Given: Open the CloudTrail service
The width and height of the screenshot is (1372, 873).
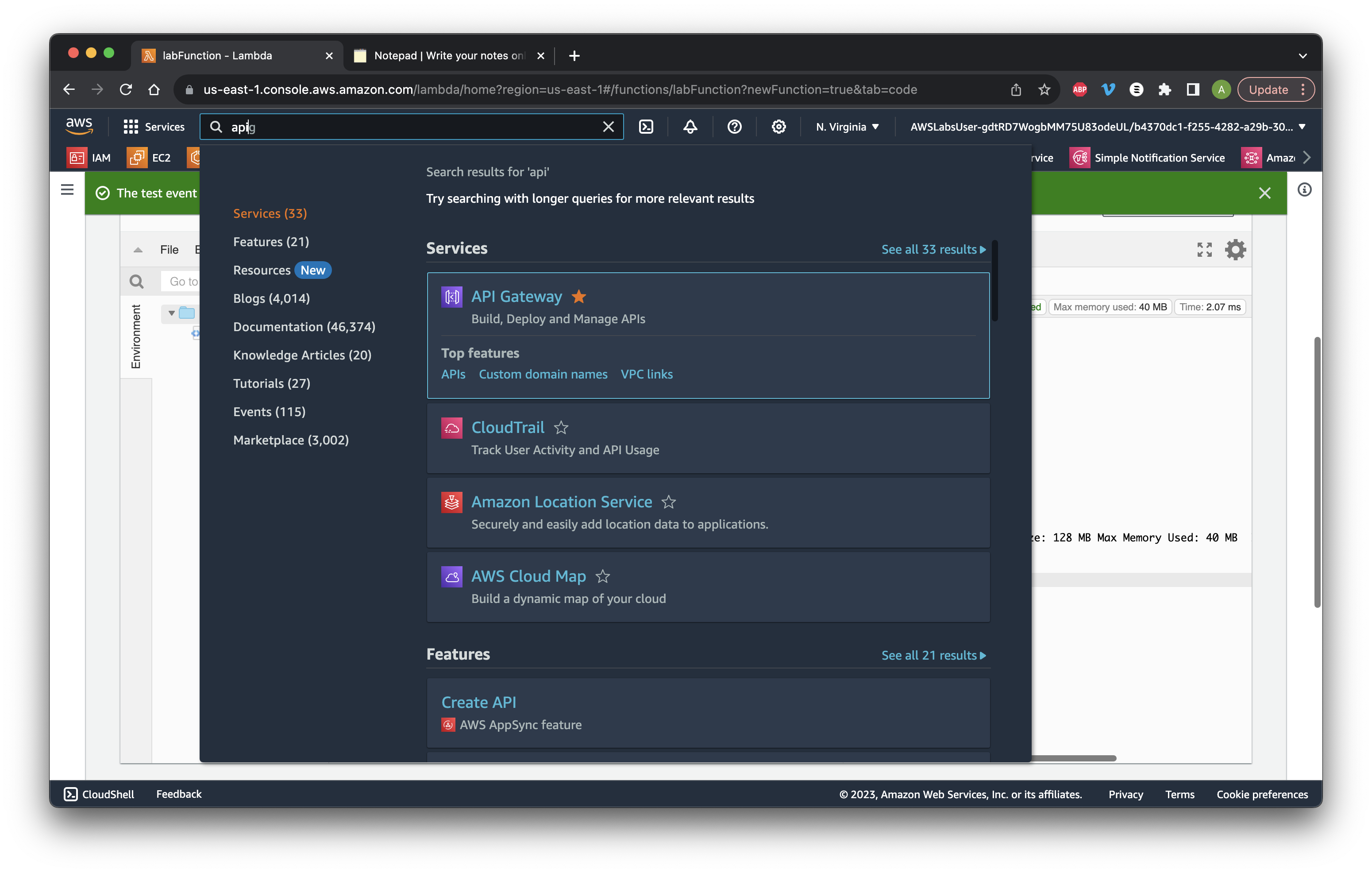Looking at the screenshot, I should (508, 427).
